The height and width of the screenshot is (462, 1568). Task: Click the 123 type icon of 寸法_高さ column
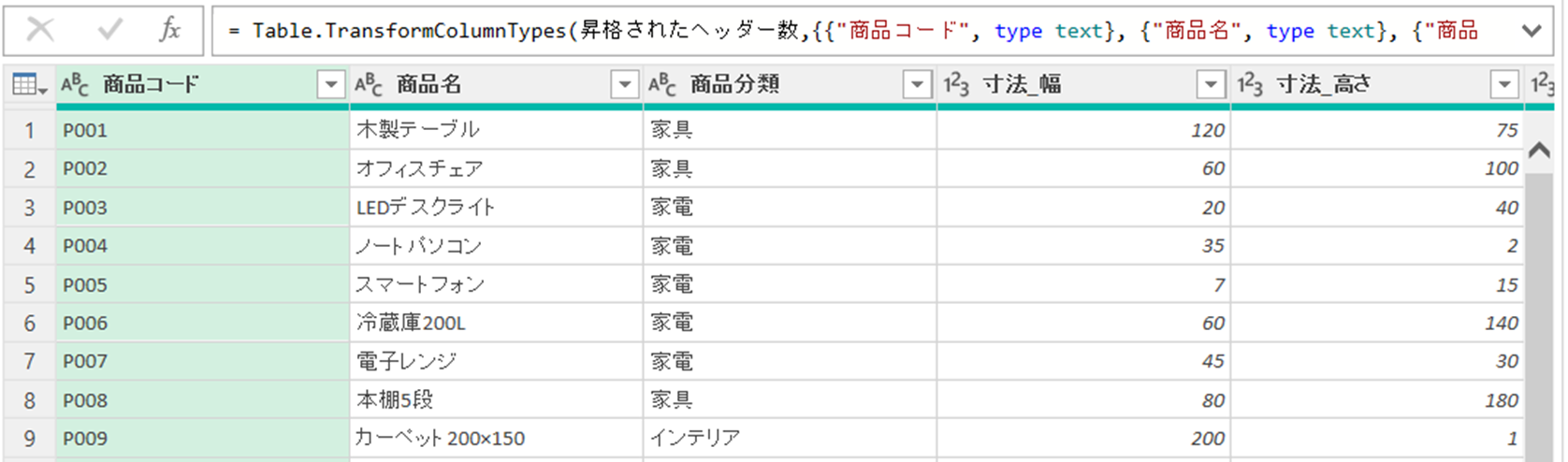click(1250, 85)
